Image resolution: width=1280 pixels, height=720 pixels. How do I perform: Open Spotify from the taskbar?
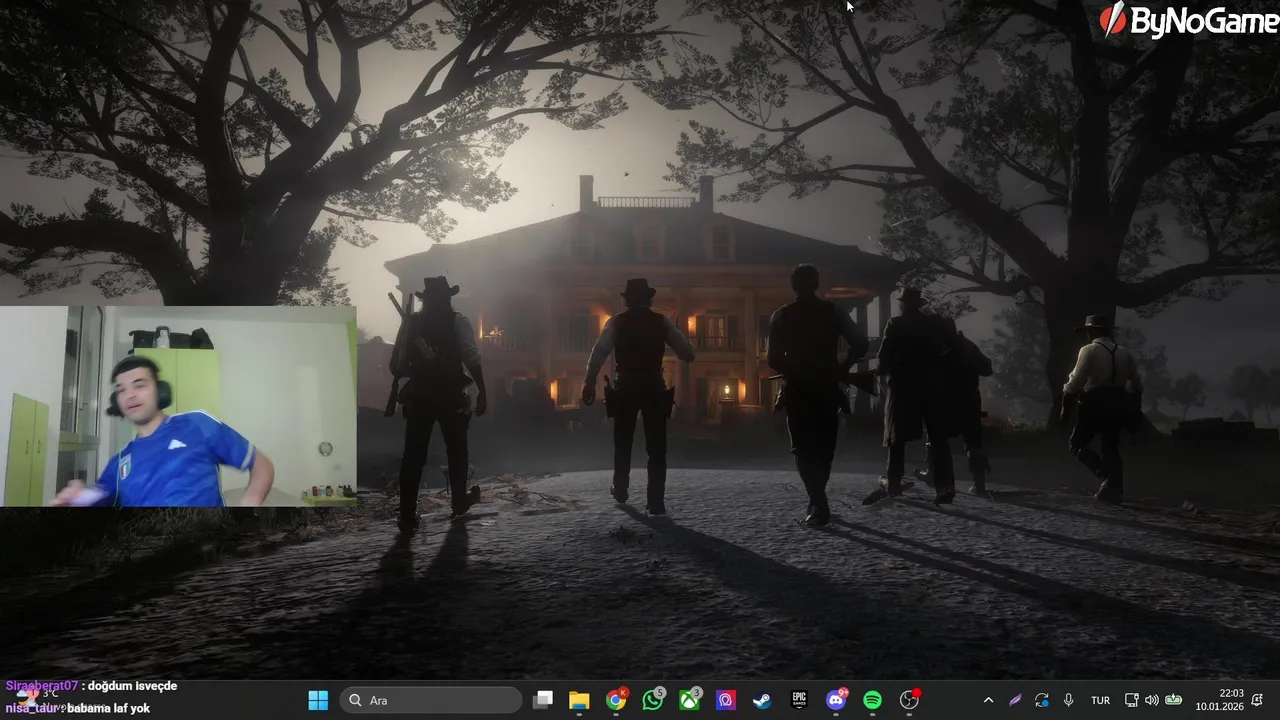pos(872,700)
